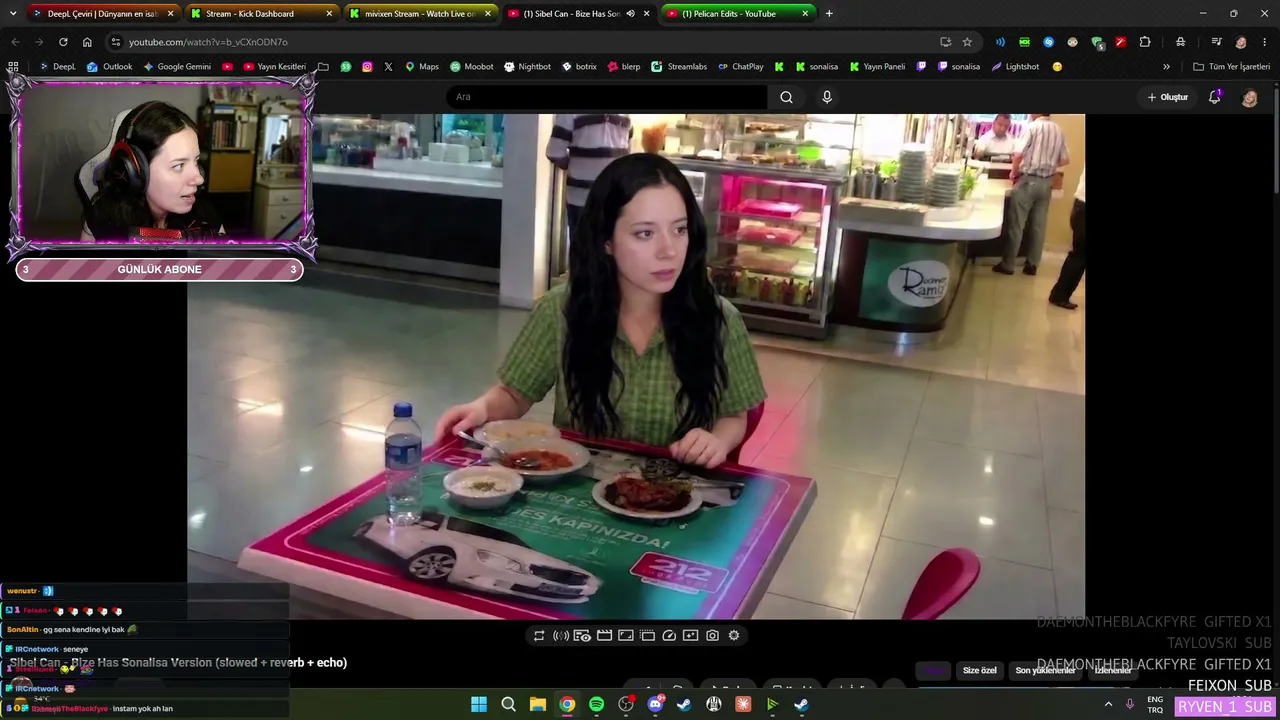Select the Son yüklenenler filter chip

1045,670
